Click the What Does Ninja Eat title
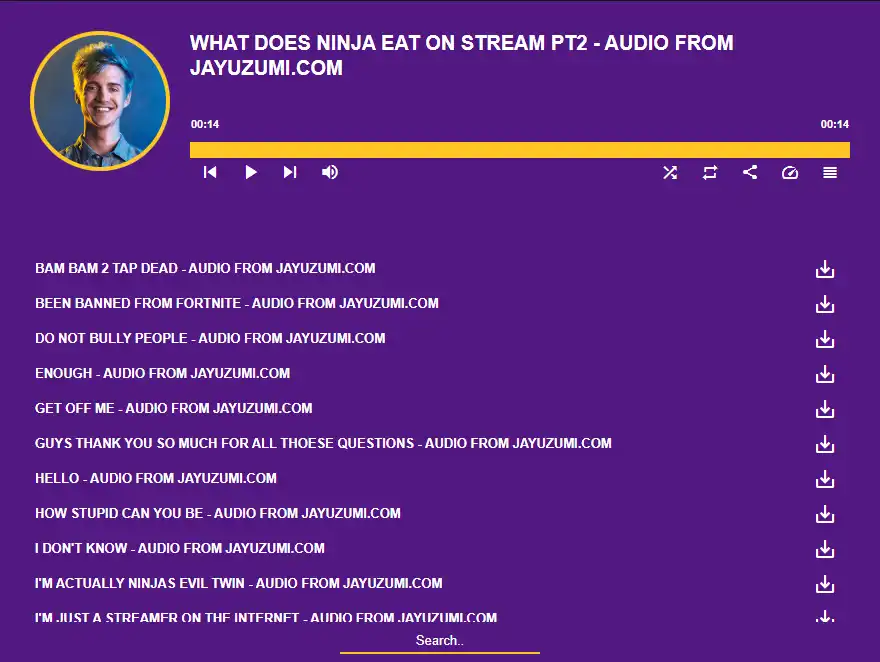The height and width of the screenshot is (662, 880). pyautogui.click(x=461, y=55)
